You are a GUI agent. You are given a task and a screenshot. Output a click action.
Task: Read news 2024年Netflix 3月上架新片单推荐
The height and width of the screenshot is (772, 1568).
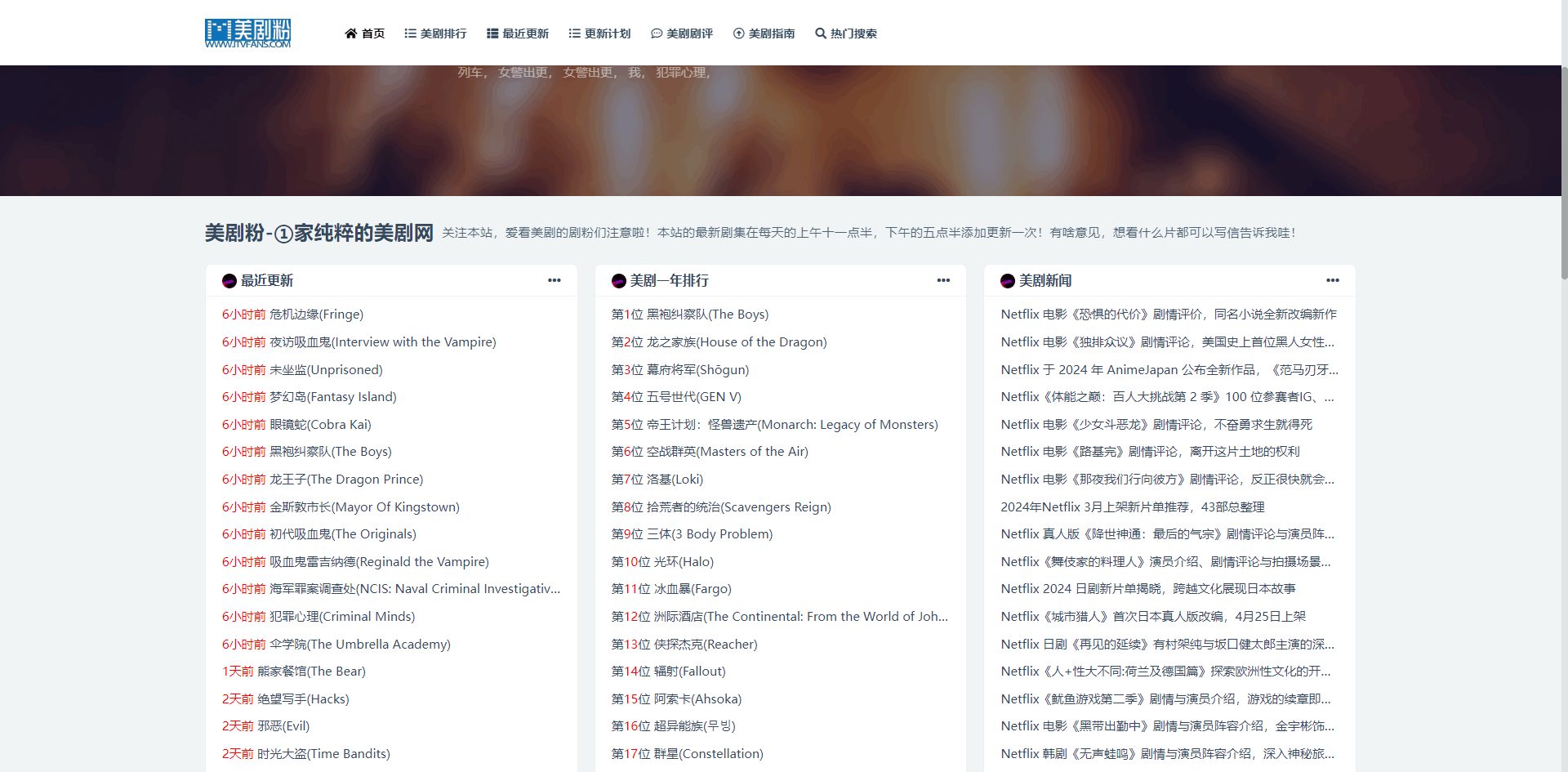tap(1133, 507)
